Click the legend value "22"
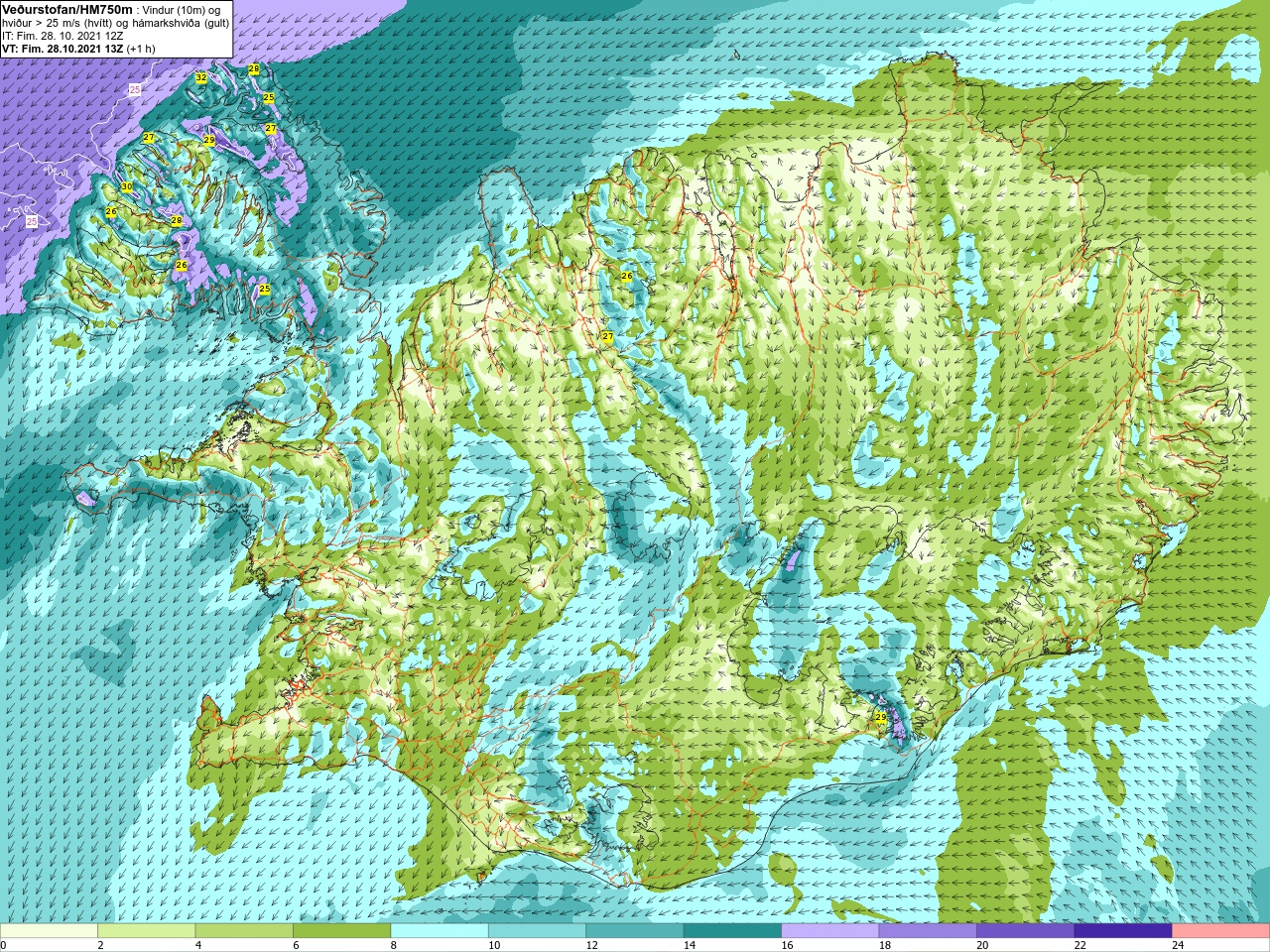The height and width of the screenshot is (952, 1270). 1080,945
